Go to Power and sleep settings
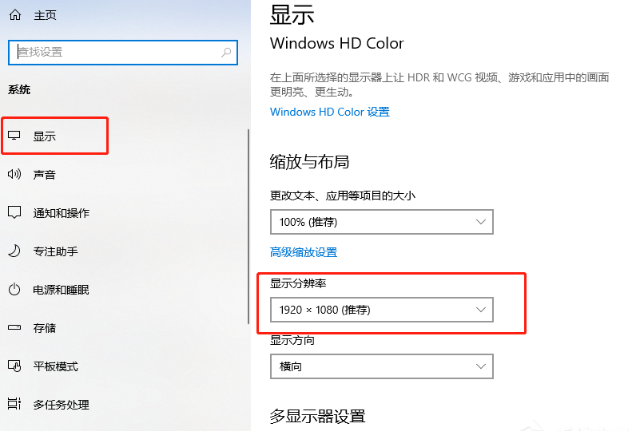The width and height of the screenshot is (629, 431). point(61,290)
